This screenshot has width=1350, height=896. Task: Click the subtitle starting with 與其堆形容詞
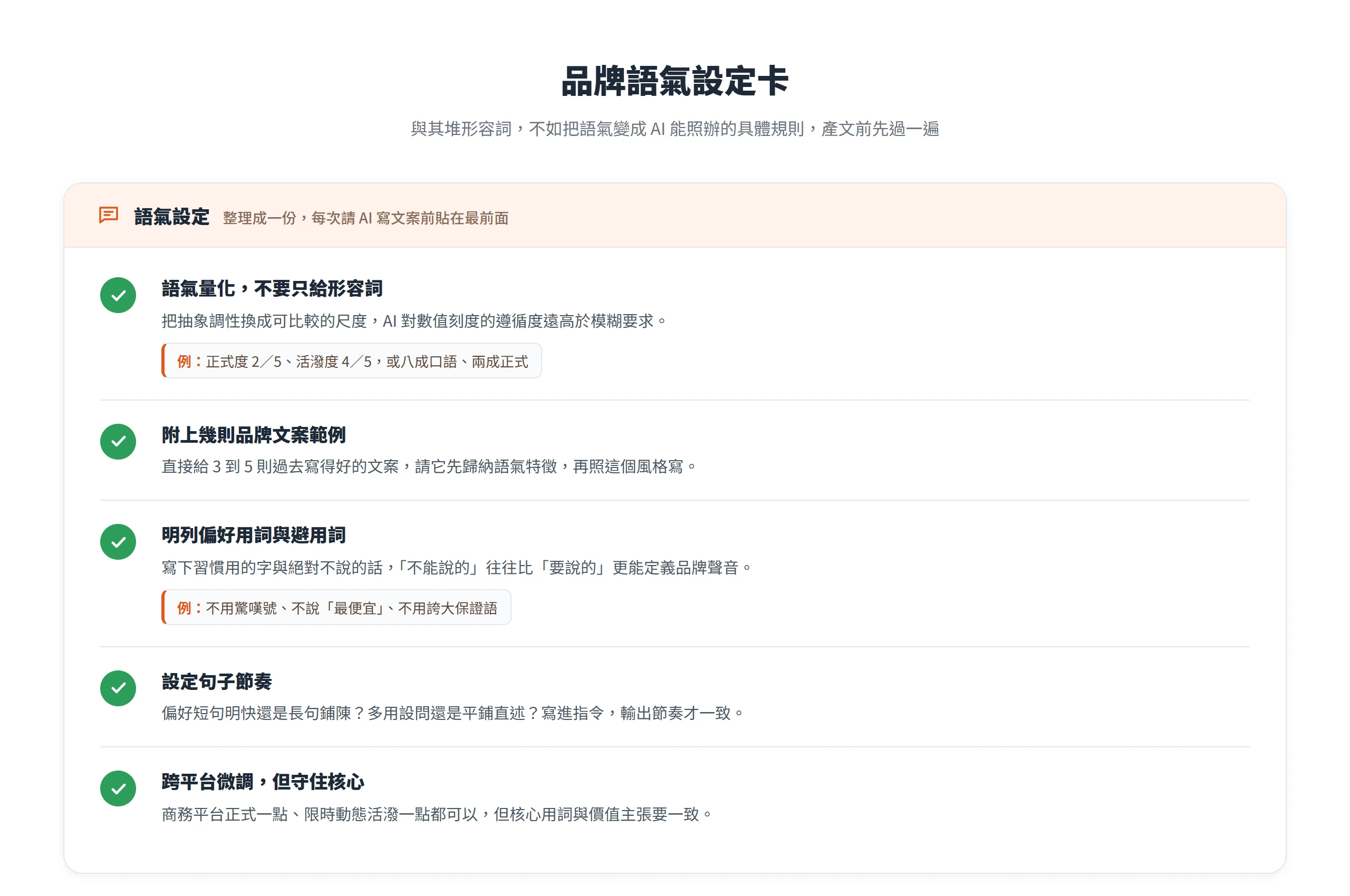tap(674, 129)
